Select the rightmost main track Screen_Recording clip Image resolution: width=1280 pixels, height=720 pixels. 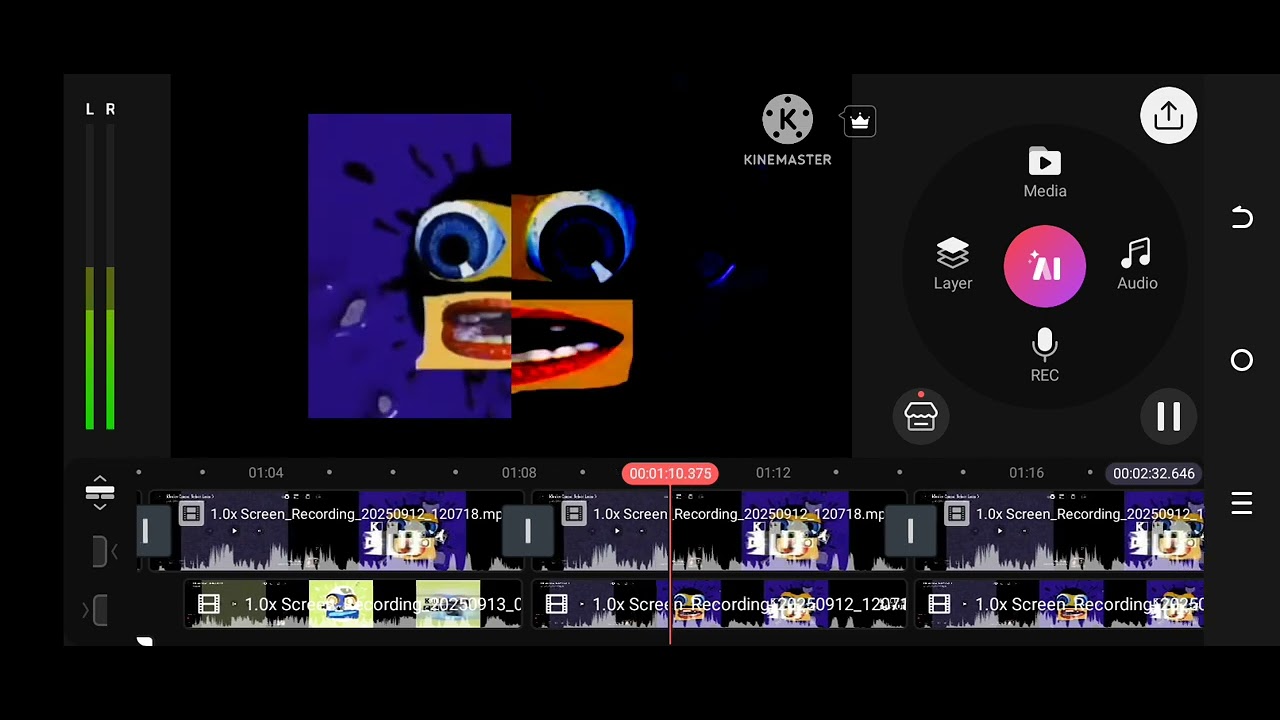[x=1059, y=531]
